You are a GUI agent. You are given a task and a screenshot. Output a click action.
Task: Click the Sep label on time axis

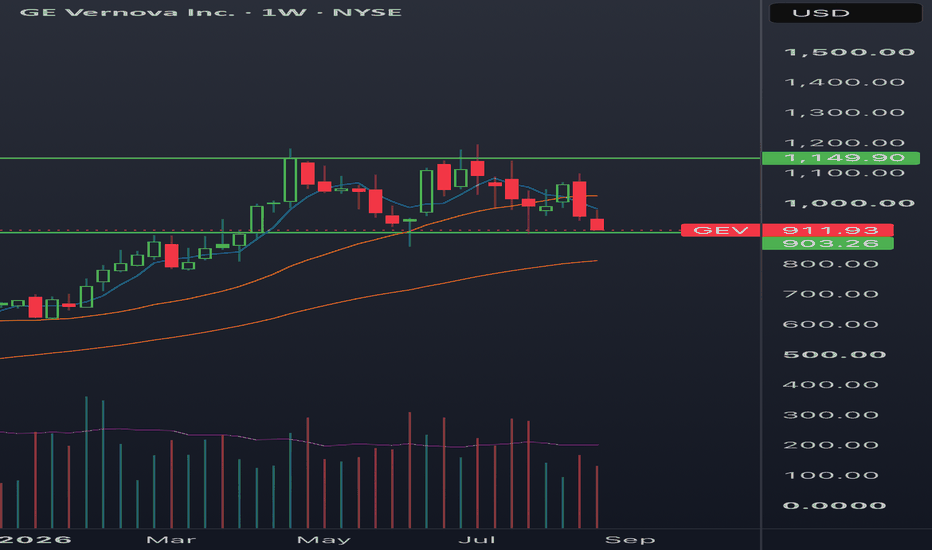coord(630,540)
